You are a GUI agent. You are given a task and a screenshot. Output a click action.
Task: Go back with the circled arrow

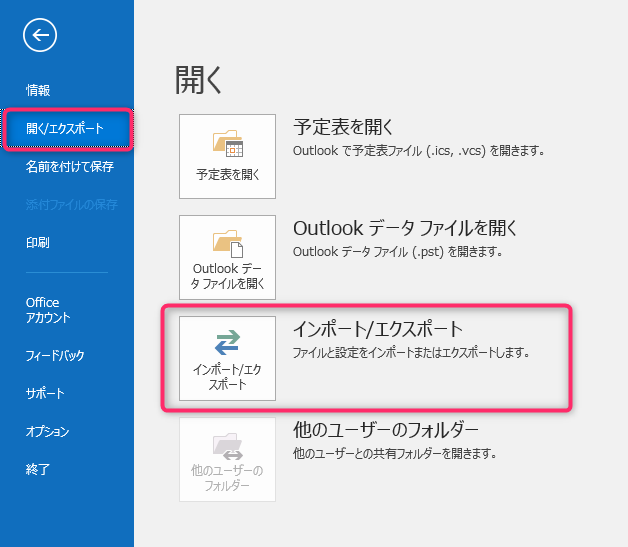pyautogui.click(x=40, y=35)
